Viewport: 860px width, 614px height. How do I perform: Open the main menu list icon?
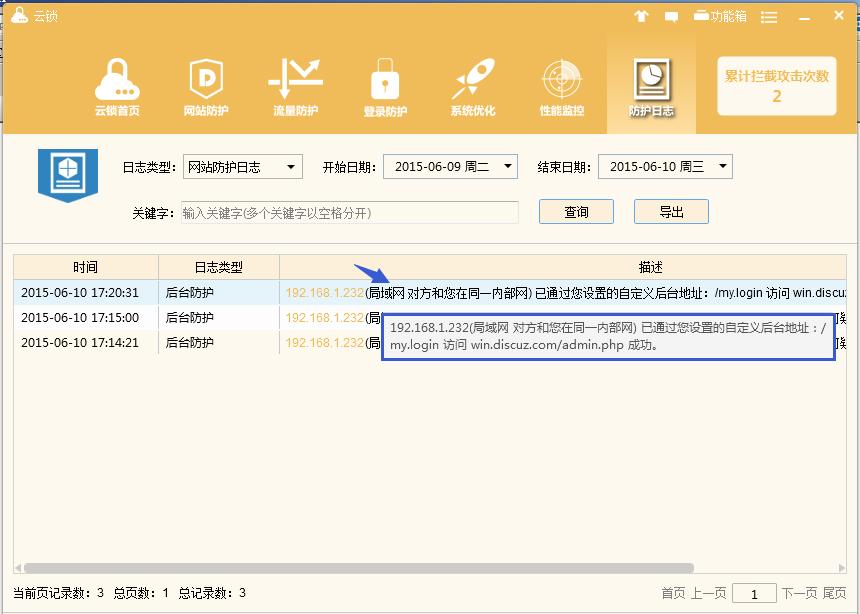[768, 17]
